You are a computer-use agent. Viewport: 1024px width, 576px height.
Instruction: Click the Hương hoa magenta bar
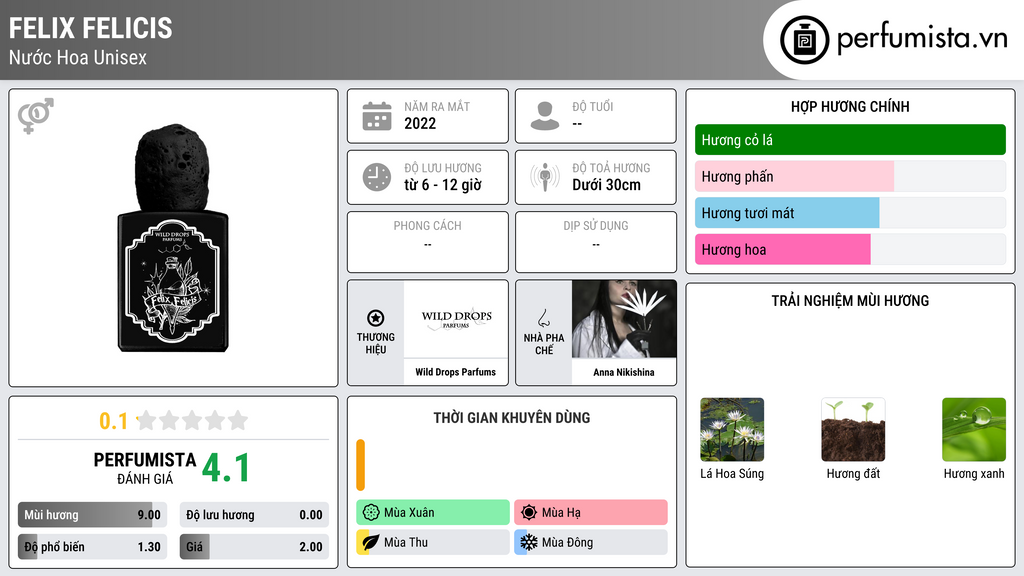pyautogui.click(x=782, y=249)
